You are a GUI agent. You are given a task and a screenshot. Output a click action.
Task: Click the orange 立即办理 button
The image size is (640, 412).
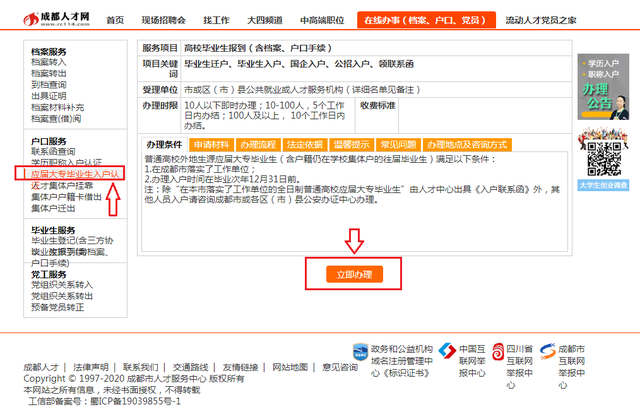pos(354,274)
